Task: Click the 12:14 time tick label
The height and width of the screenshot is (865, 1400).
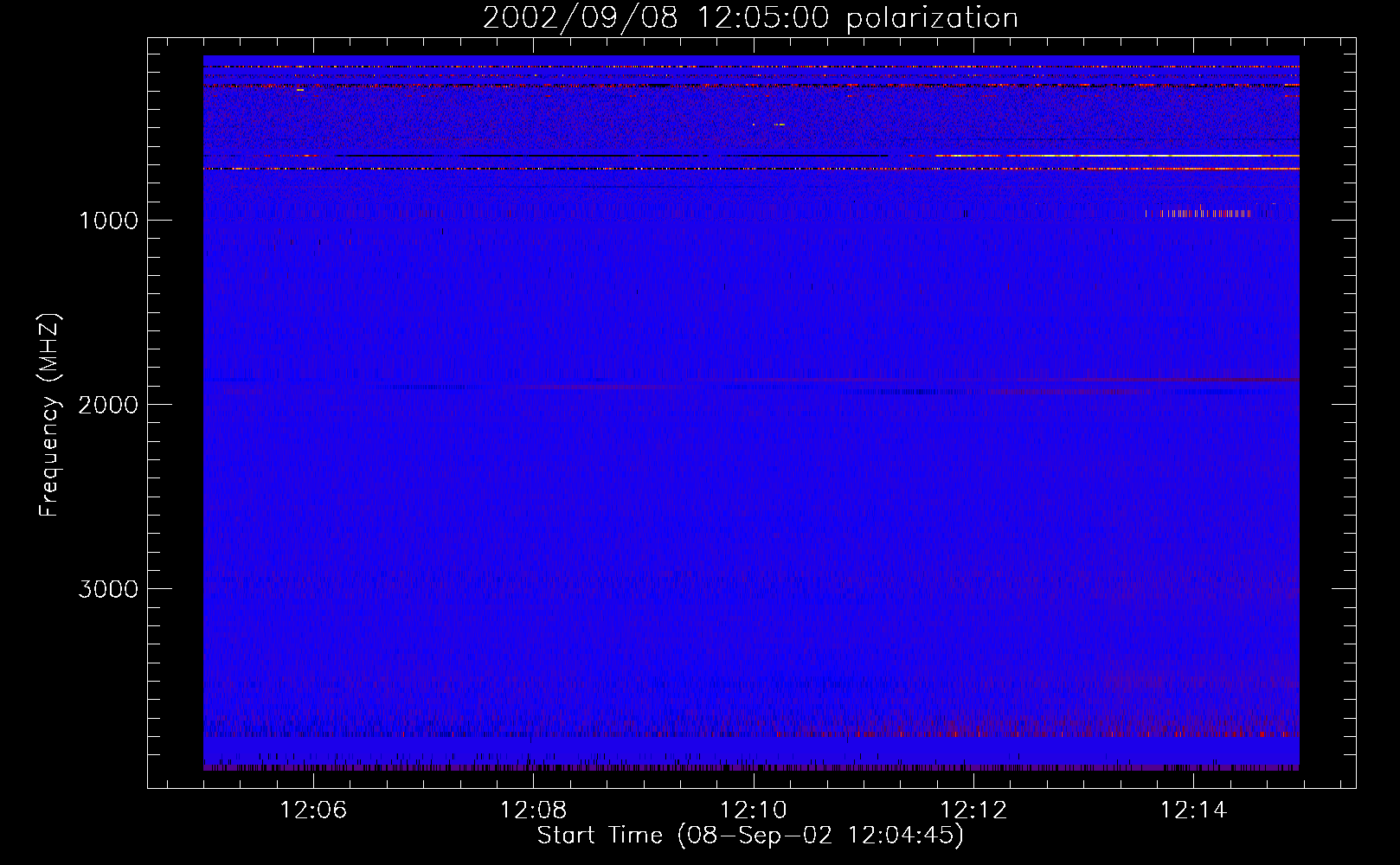Action: tap(1193, 811)
